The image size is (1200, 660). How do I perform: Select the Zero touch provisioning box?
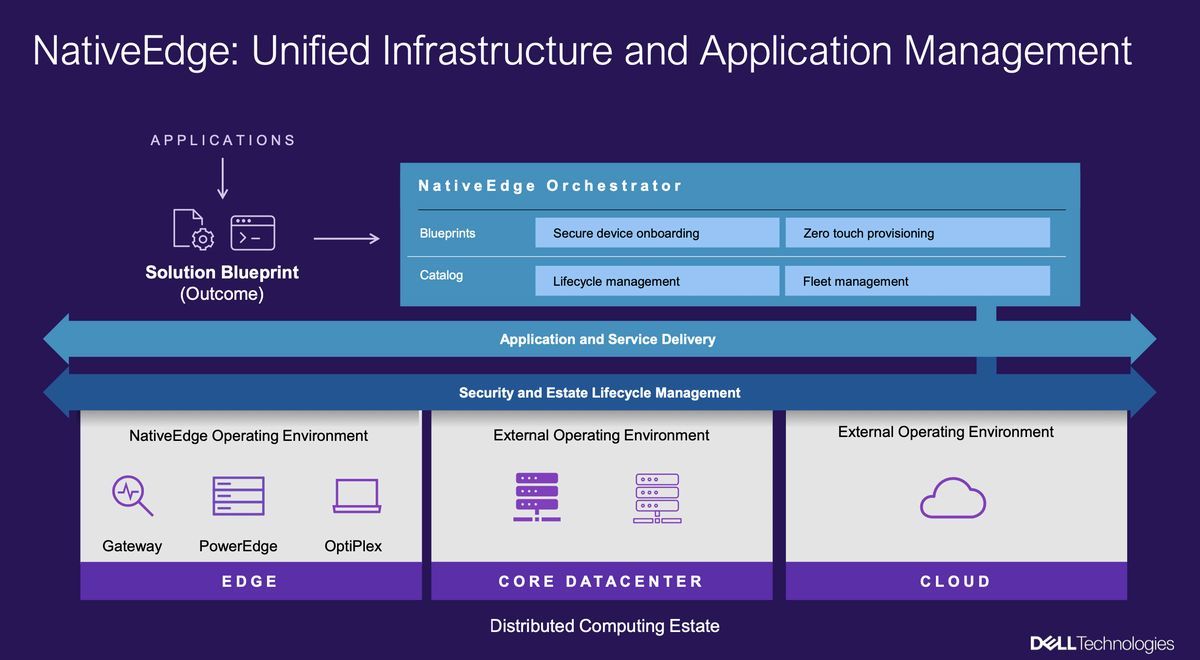click(918, 233)
